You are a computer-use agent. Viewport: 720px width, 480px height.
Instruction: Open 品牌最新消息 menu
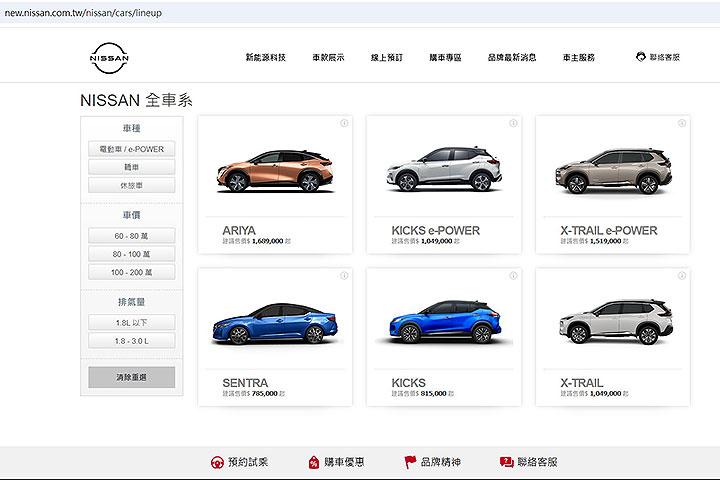512,57
